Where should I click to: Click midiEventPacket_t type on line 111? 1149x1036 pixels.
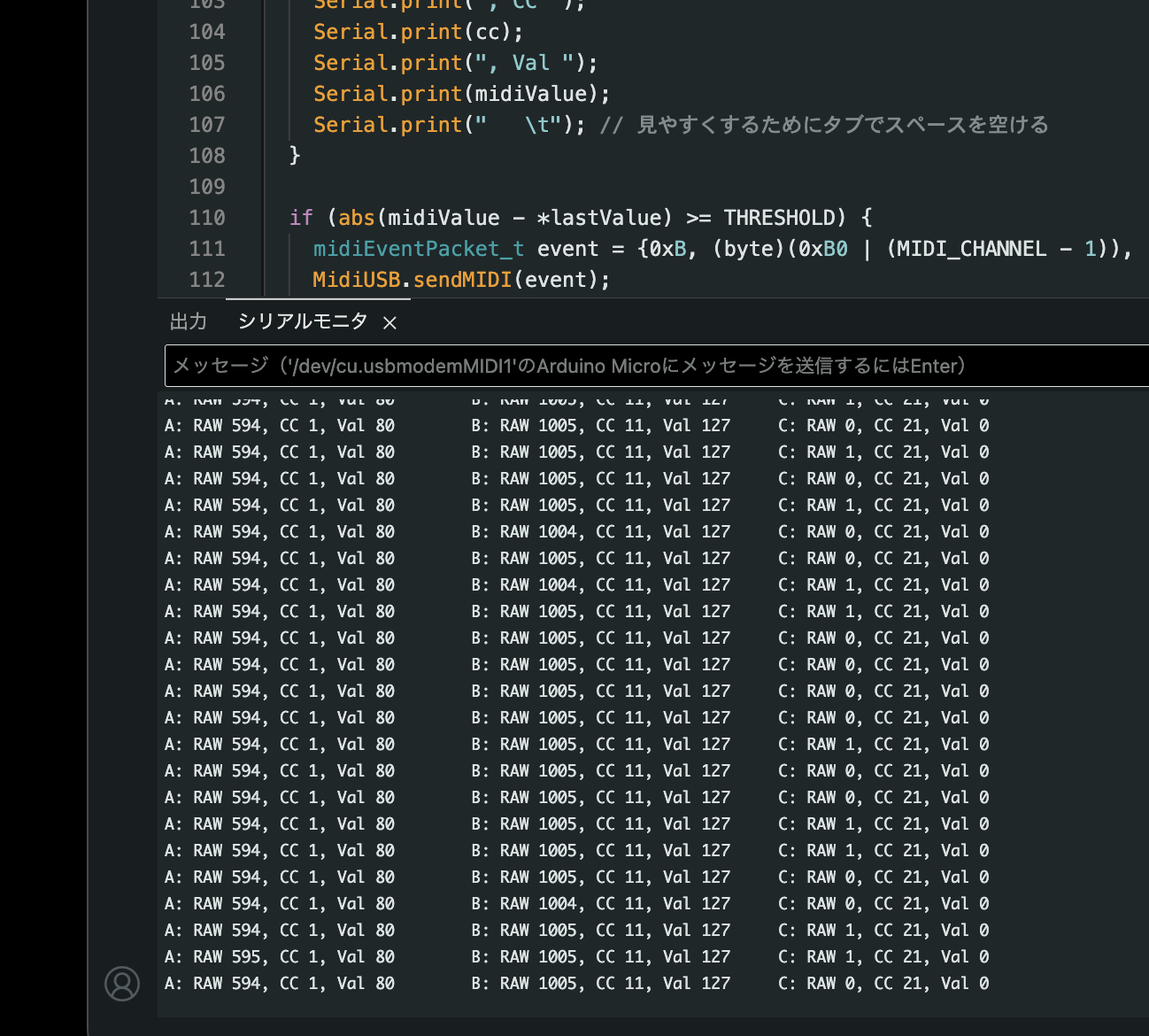pyautogui.click(x=419, y=249)
